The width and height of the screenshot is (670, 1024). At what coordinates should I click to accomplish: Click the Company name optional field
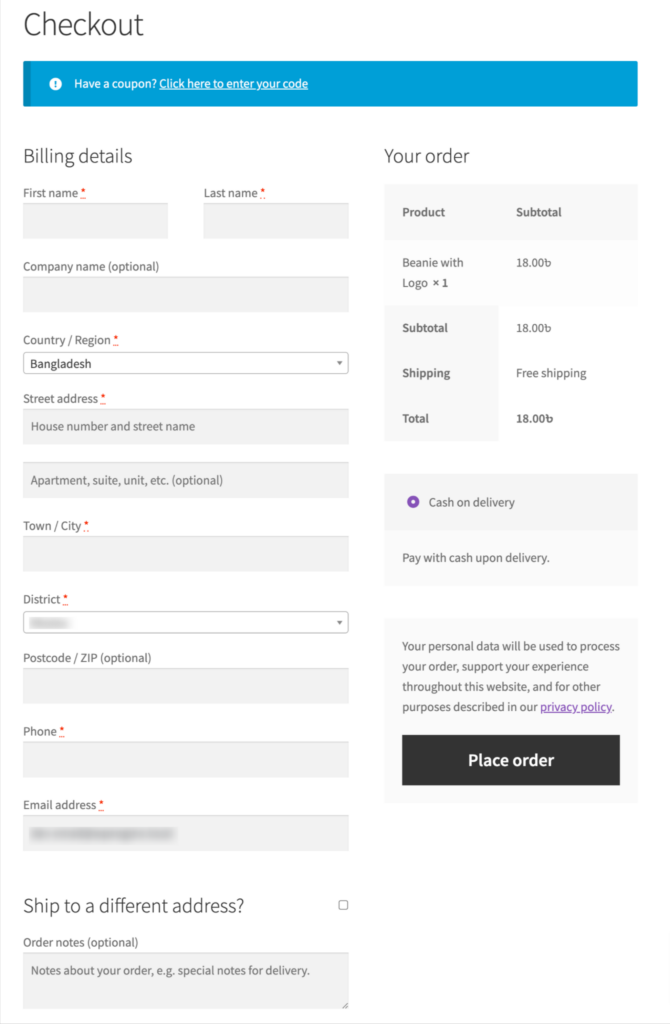[x=185, y=294]
